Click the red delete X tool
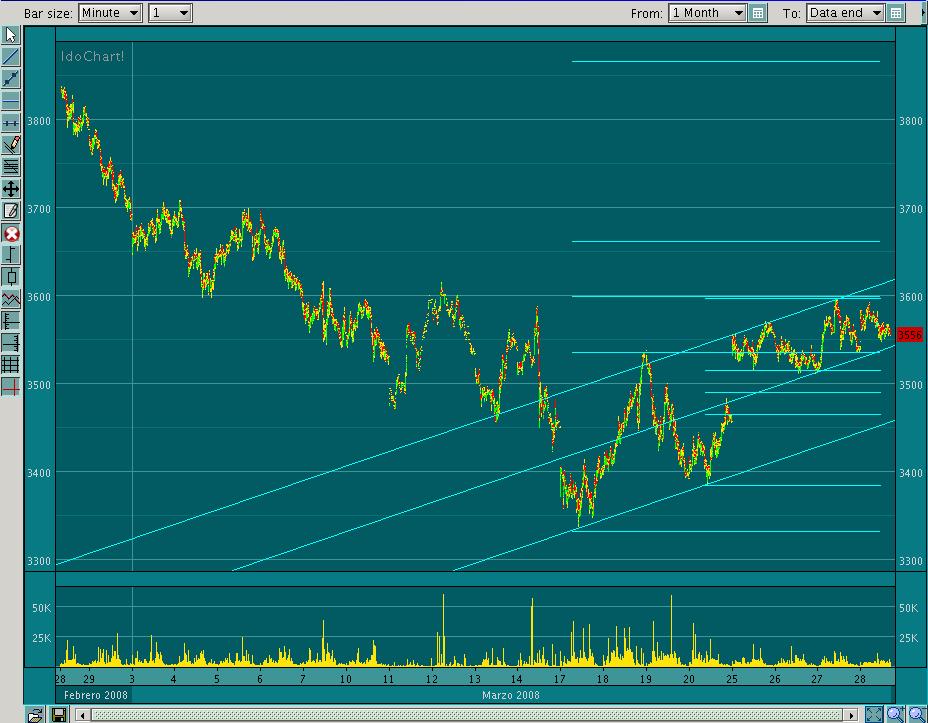Viewport: 928px width, 723px height. (11, 233)
